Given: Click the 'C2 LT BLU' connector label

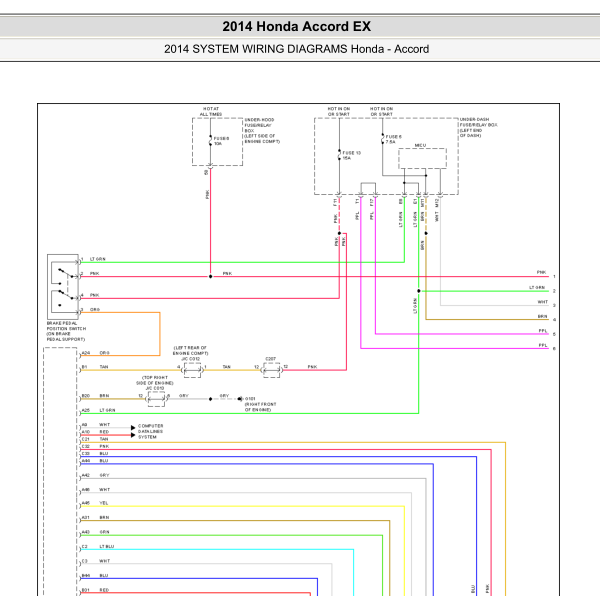Looking at the screenshot, I should point(98,547).
